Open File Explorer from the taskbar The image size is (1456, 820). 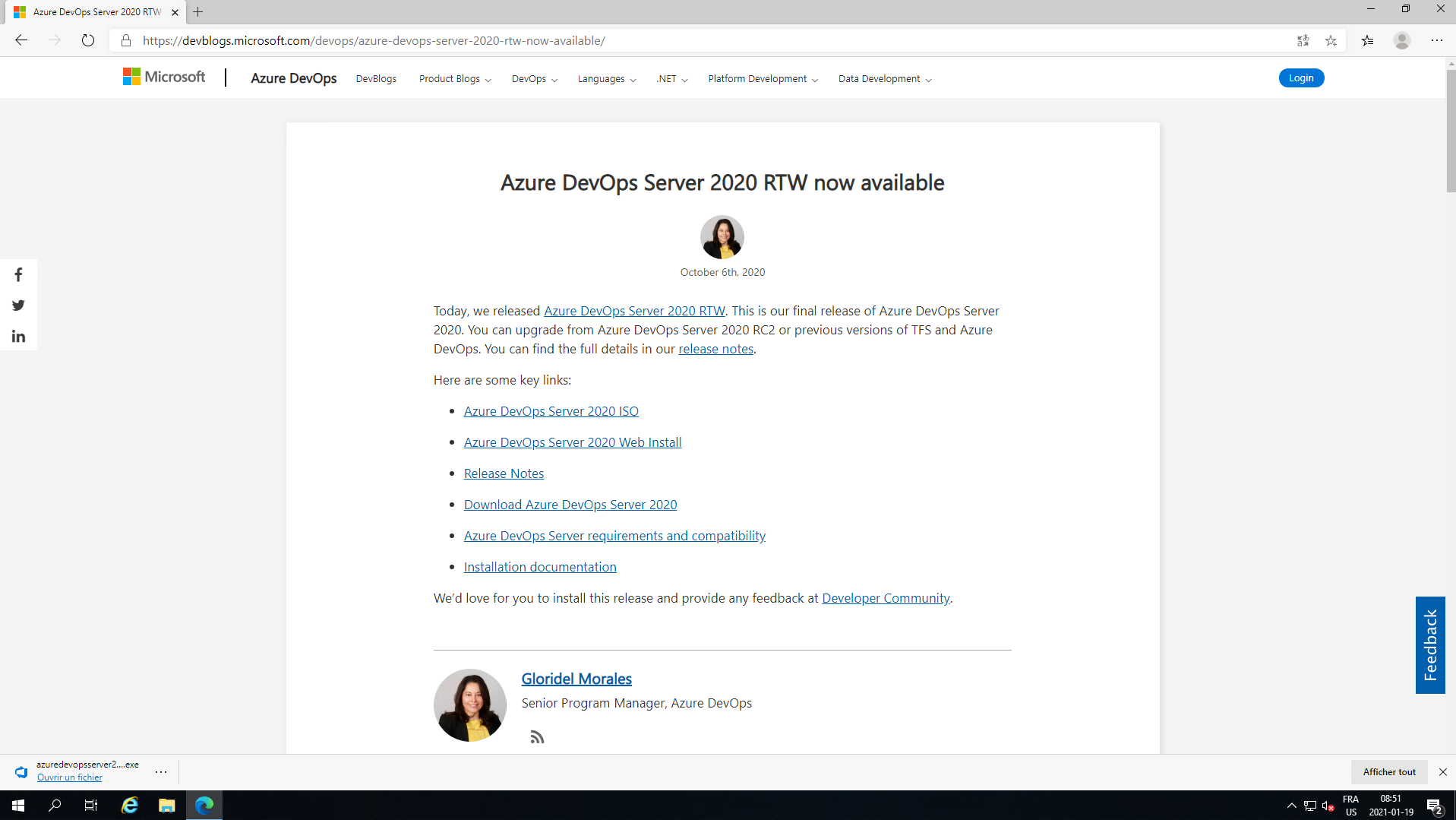coord(166,806)
